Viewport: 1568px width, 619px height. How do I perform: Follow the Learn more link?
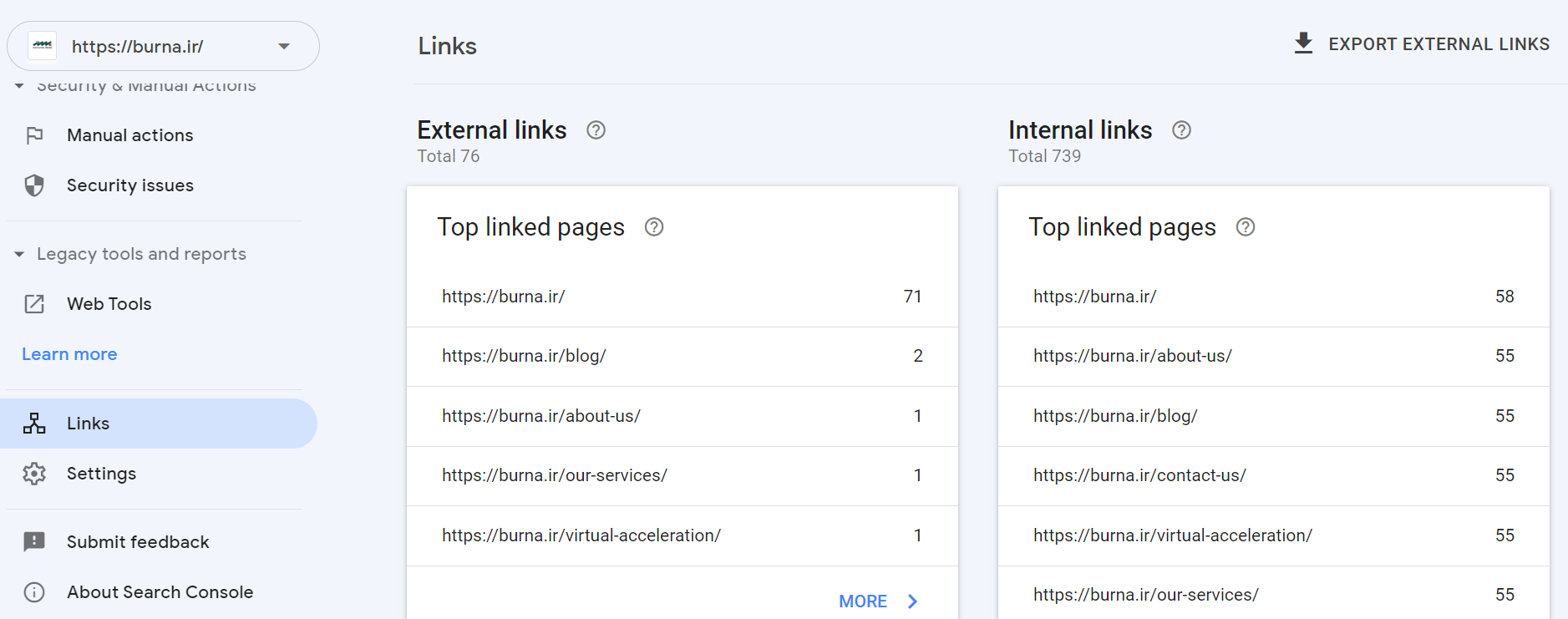coord(69,354)
